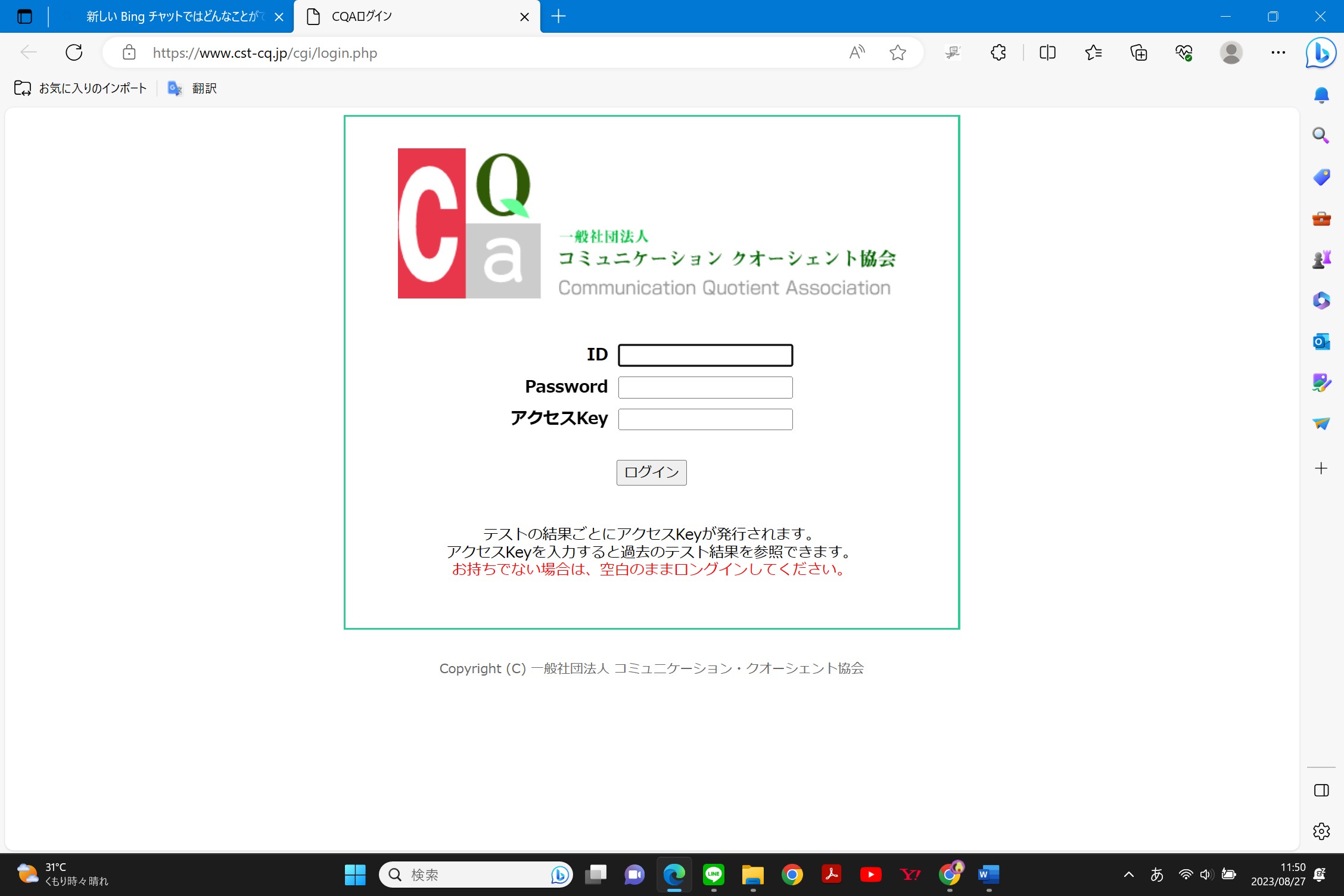Open sidebar Shopping tag icon
Viewport: 1344px width, 896px height.
[x=1321, y=177]
